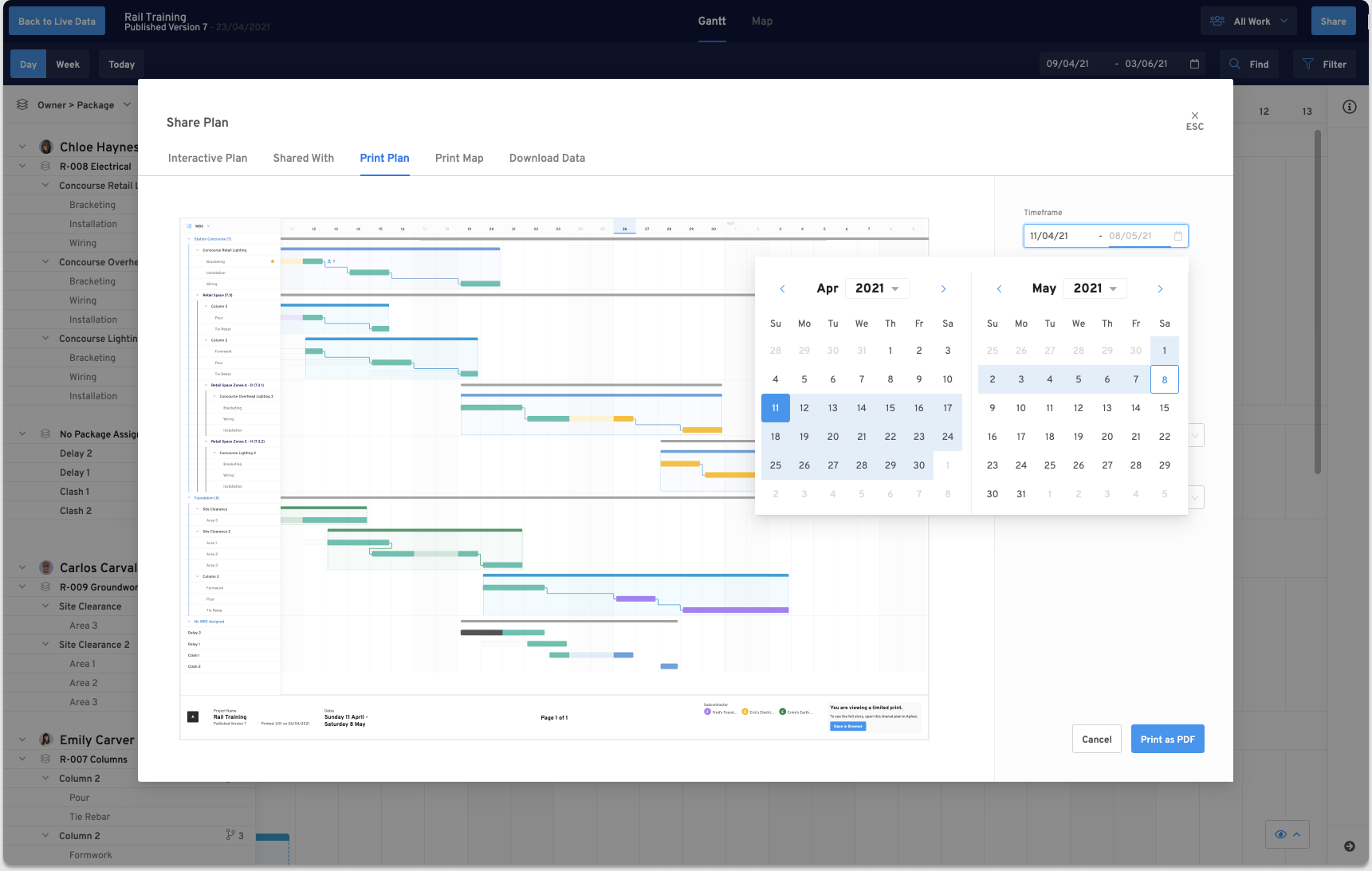
Task: Select the Print Plan tab
Action: (384, 158)
